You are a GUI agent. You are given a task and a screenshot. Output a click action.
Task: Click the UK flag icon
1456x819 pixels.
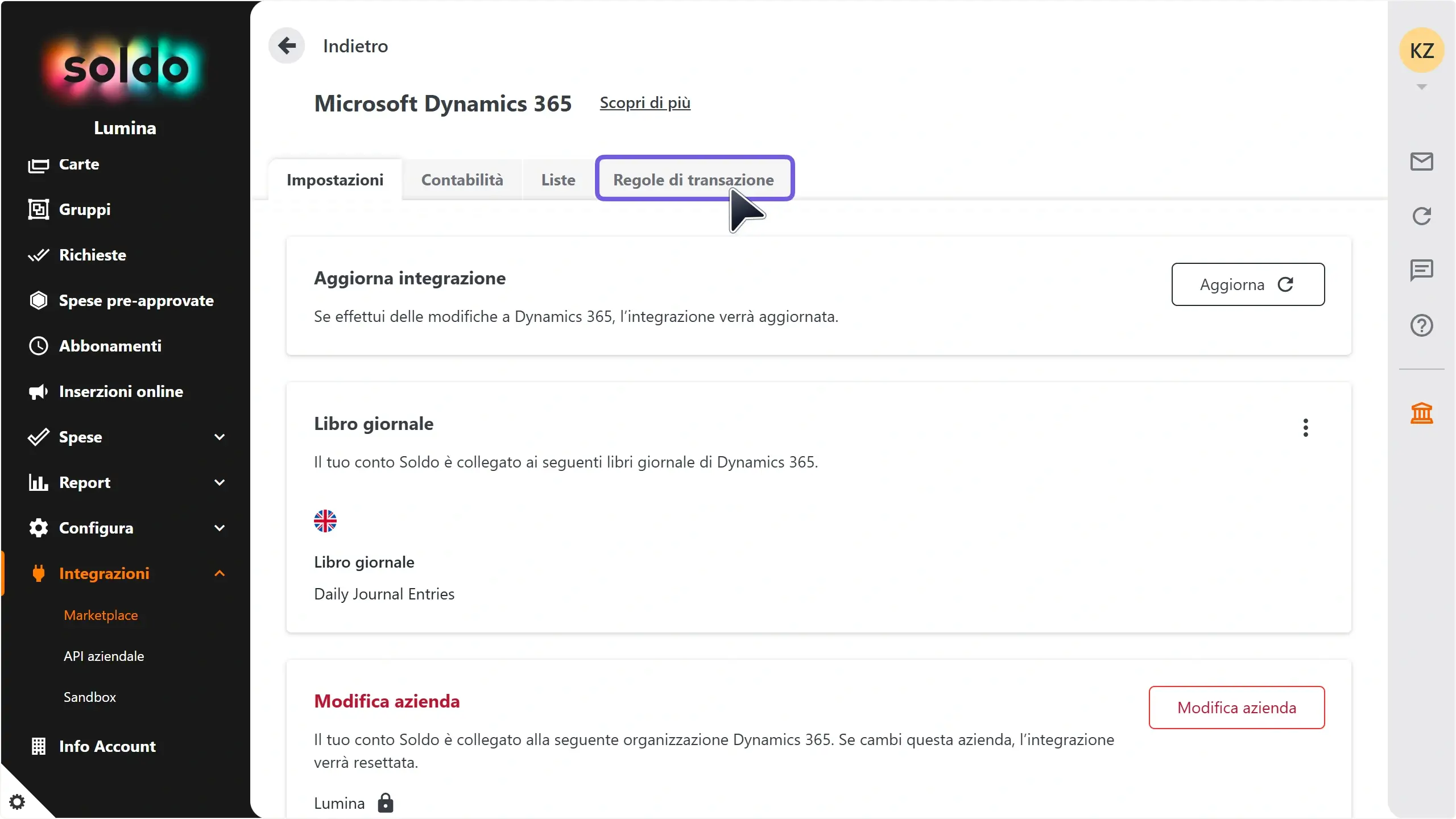pyautogui.click(x=325, y=521)
